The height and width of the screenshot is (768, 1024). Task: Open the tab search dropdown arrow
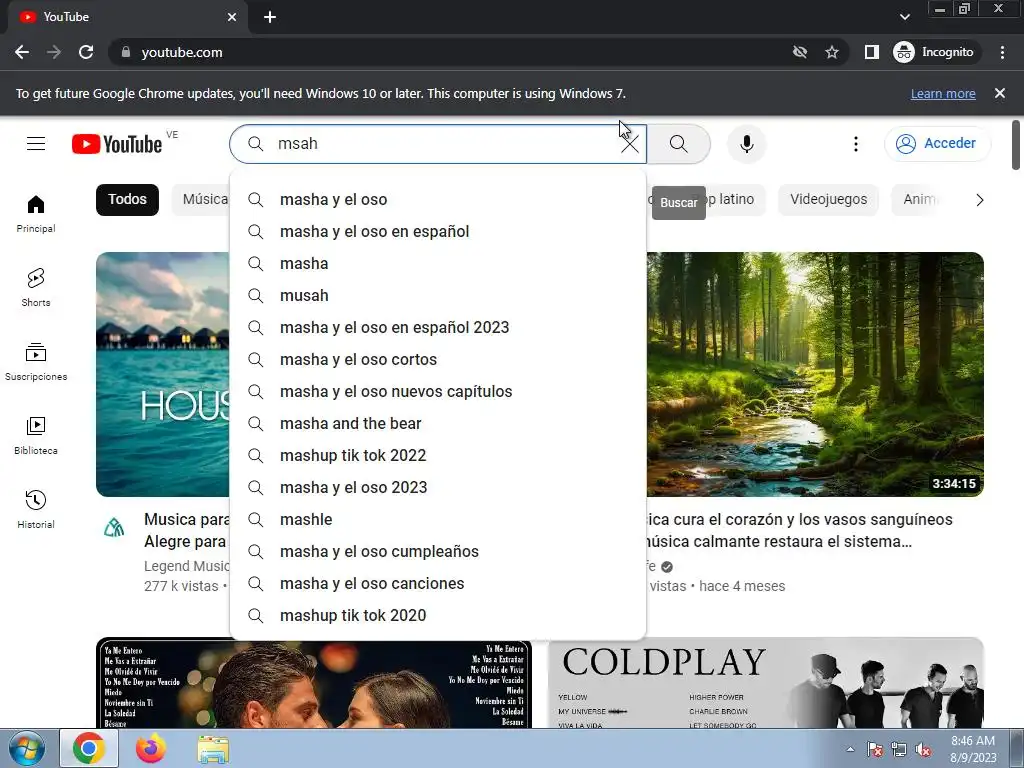click(904, 17)
